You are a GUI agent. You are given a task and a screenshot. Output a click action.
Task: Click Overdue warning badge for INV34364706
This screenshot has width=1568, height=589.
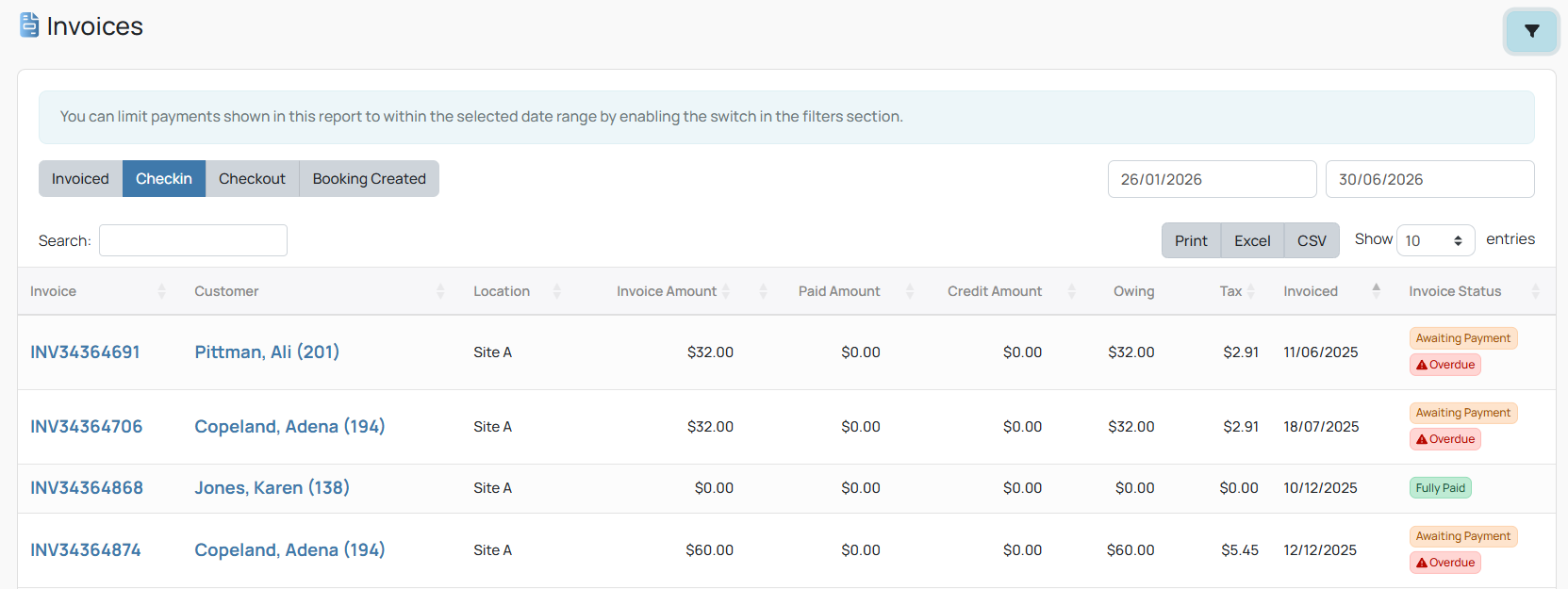1445,439
